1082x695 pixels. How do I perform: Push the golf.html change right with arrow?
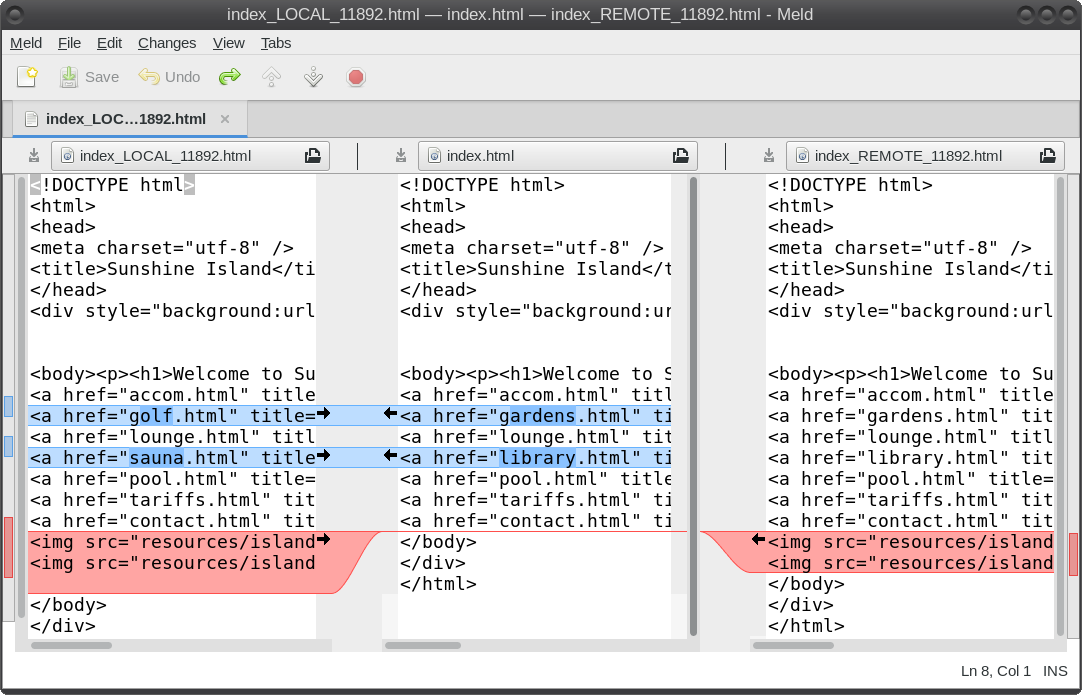pyautogui.click(x=323, y=413)
